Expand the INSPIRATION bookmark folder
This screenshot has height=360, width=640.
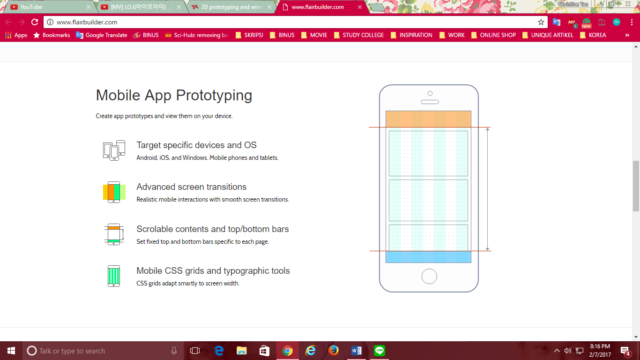tap(411, 35)
